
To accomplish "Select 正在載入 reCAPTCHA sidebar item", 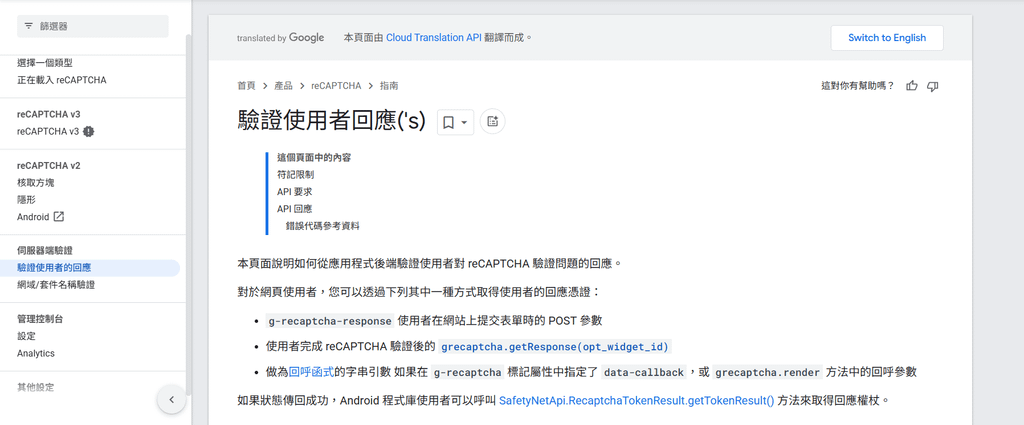I will tap(61, 80).
